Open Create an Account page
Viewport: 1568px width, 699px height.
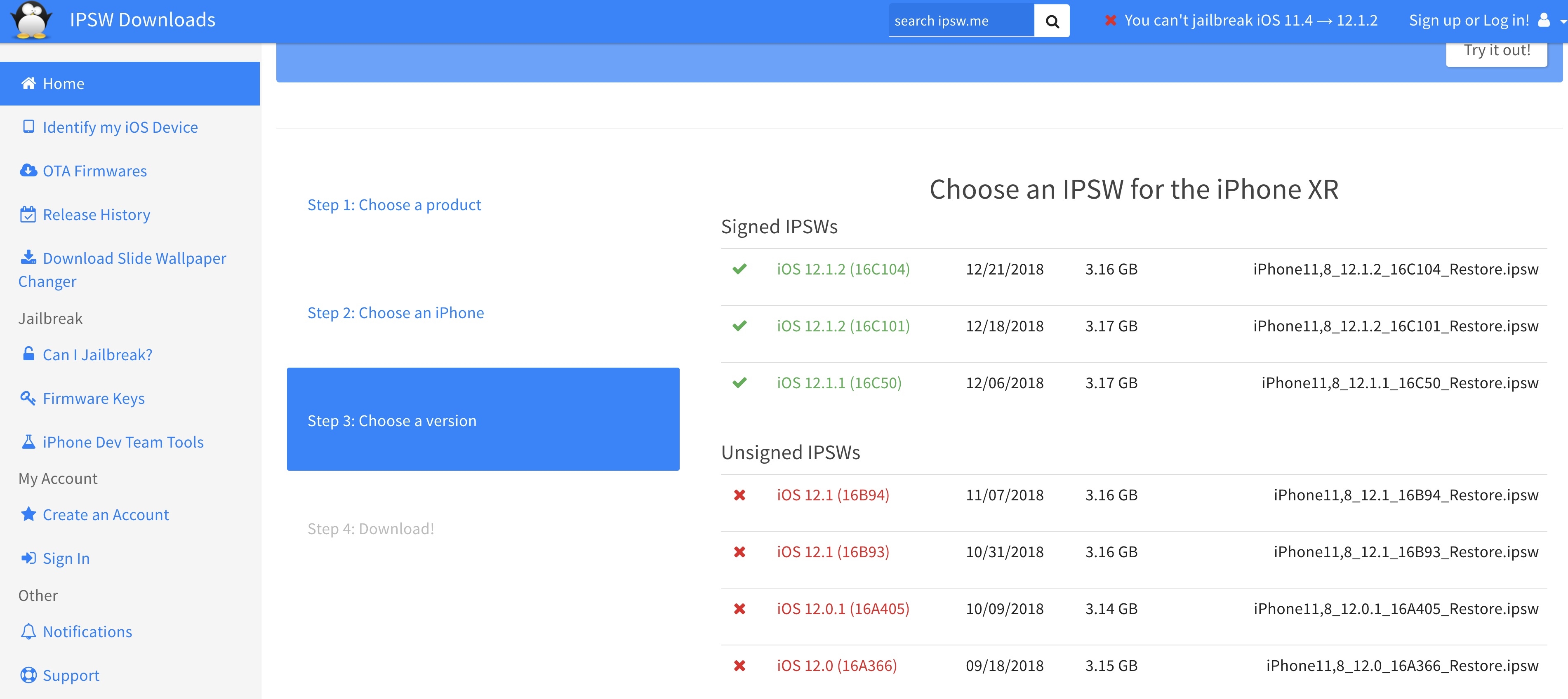105,515
